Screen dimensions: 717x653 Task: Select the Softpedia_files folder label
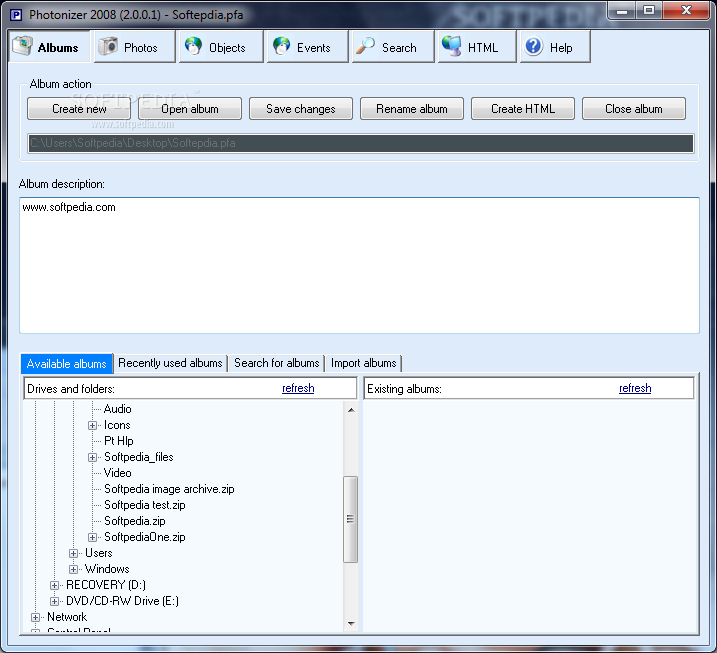coord(139,457)
